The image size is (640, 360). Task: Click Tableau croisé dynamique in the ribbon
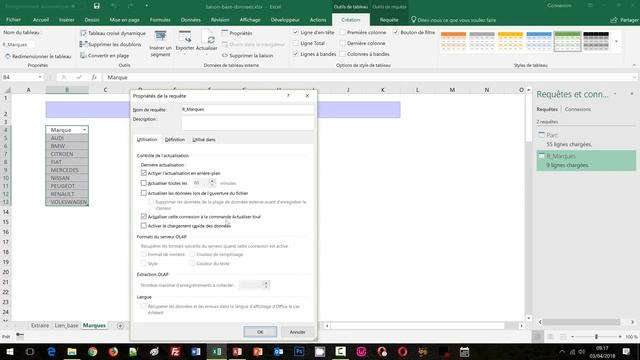click(x=113, y=33)
